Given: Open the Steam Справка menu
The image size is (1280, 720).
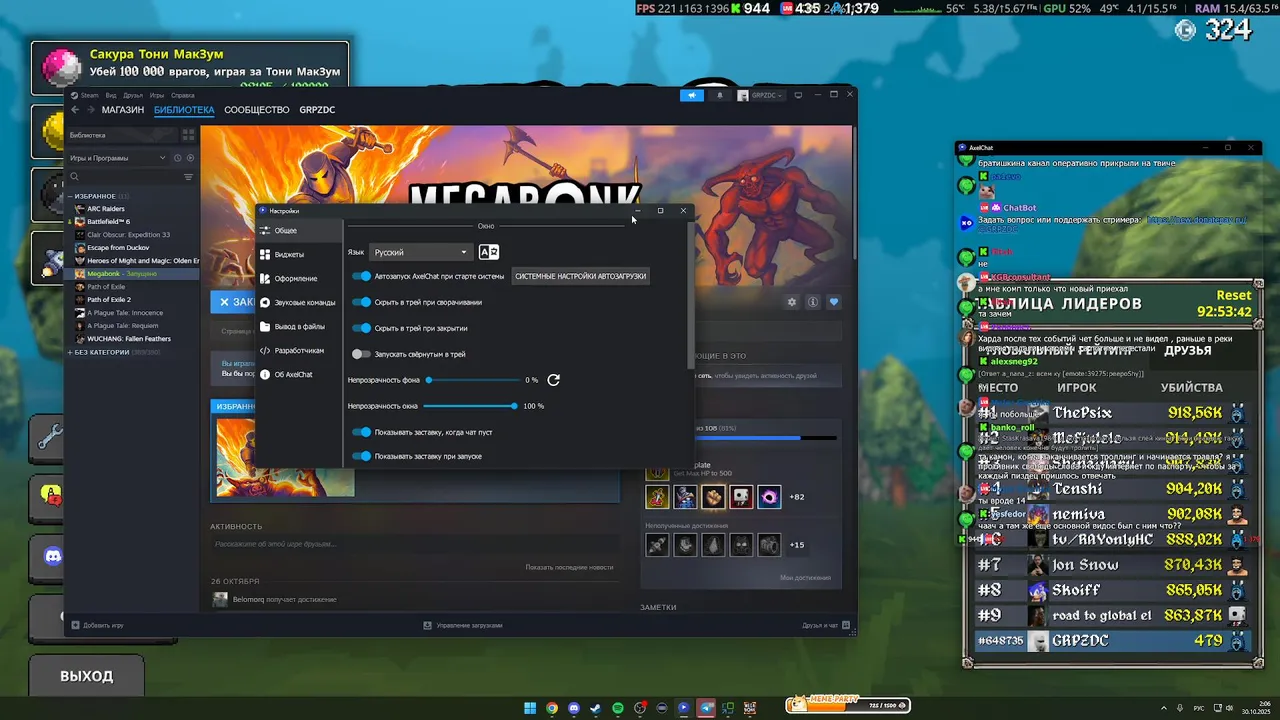Looking at the screenshot, I should [183, 95].
